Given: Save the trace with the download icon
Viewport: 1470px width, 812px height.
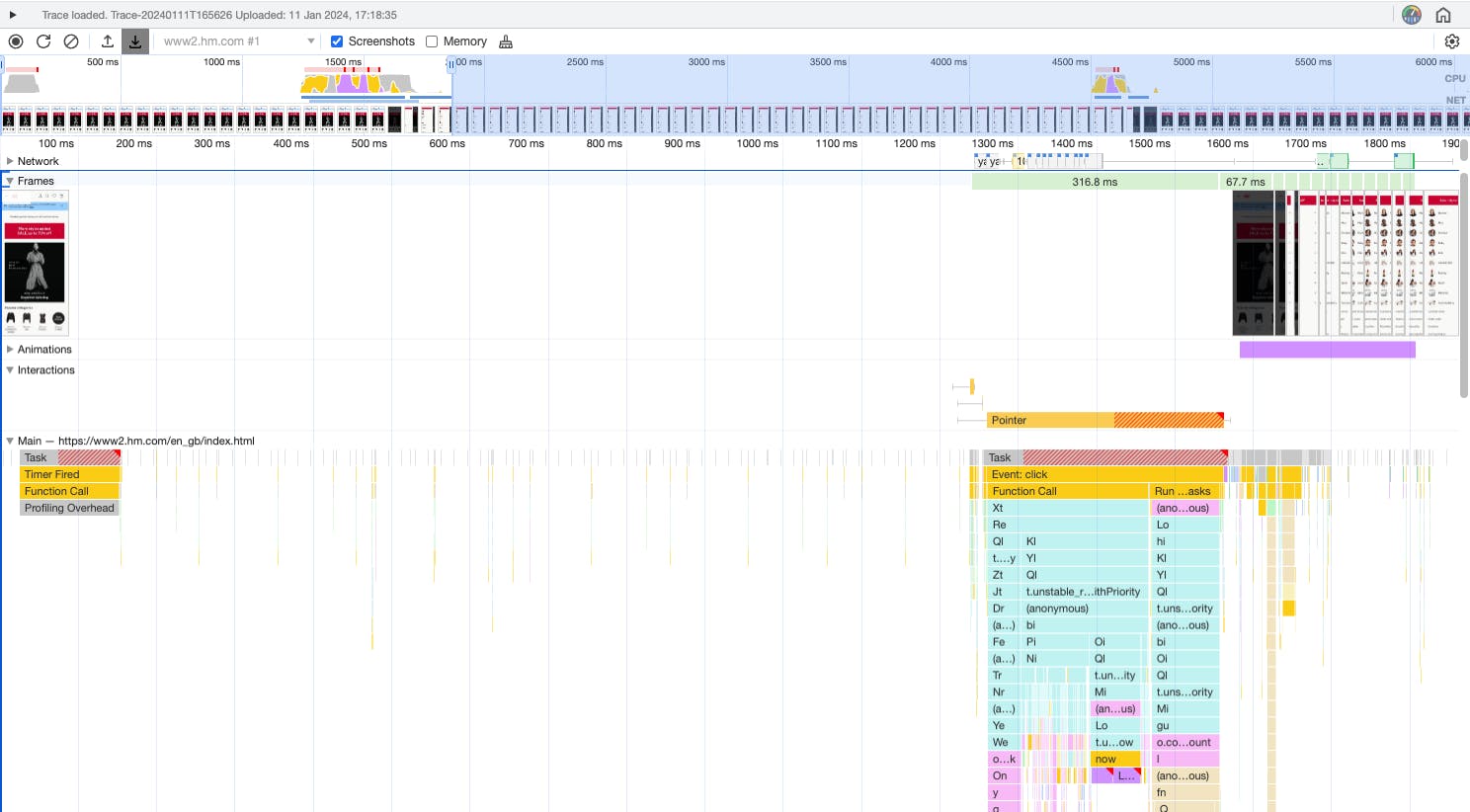Looking at the screenshot, I should 134,41.
